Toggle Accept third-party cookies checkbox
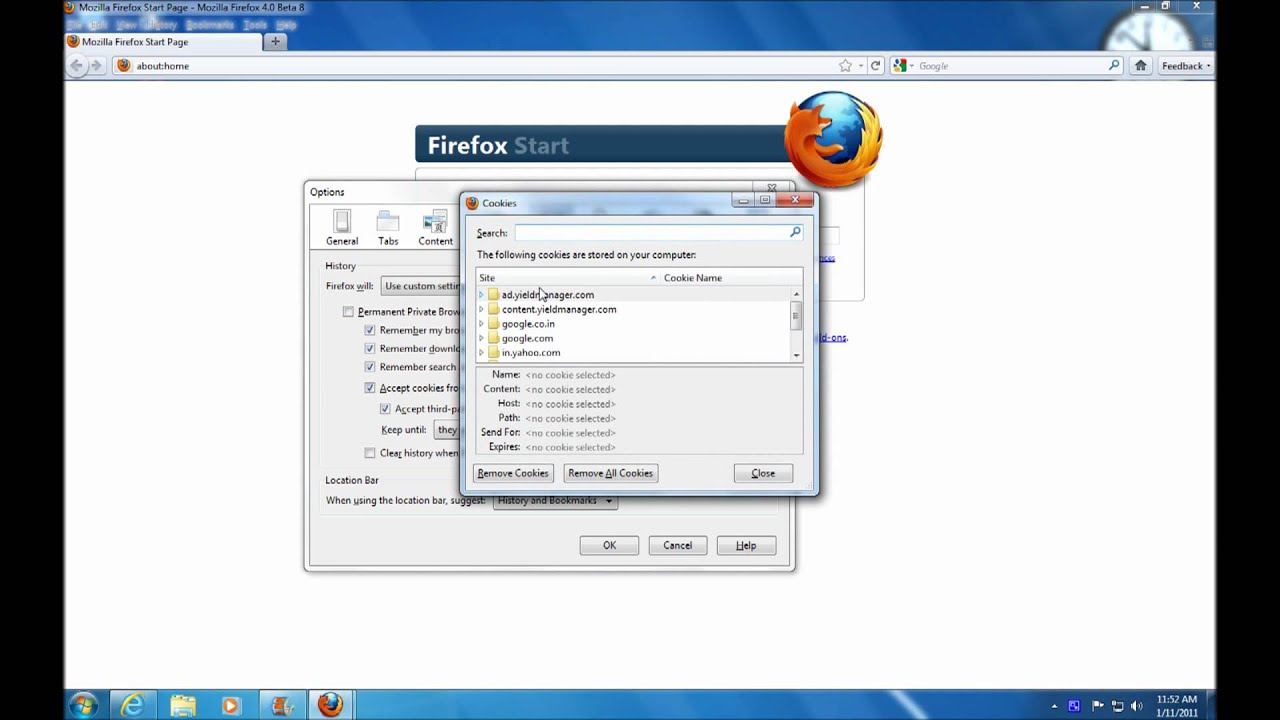This screenshot has height=720, width=1280. coord(385,409)
